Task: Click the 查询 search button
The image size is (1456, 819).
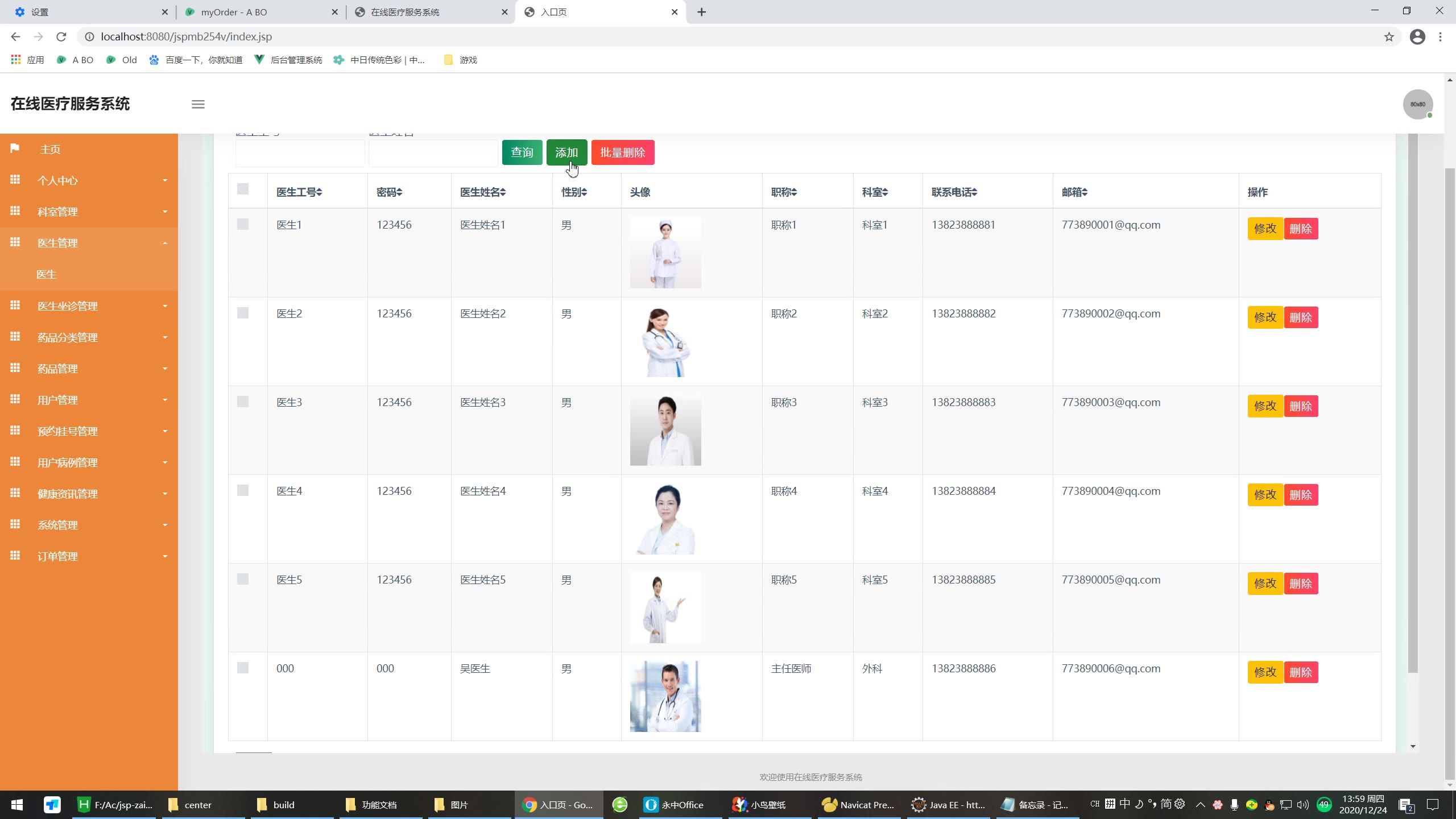Action: [x=522, y=152]
